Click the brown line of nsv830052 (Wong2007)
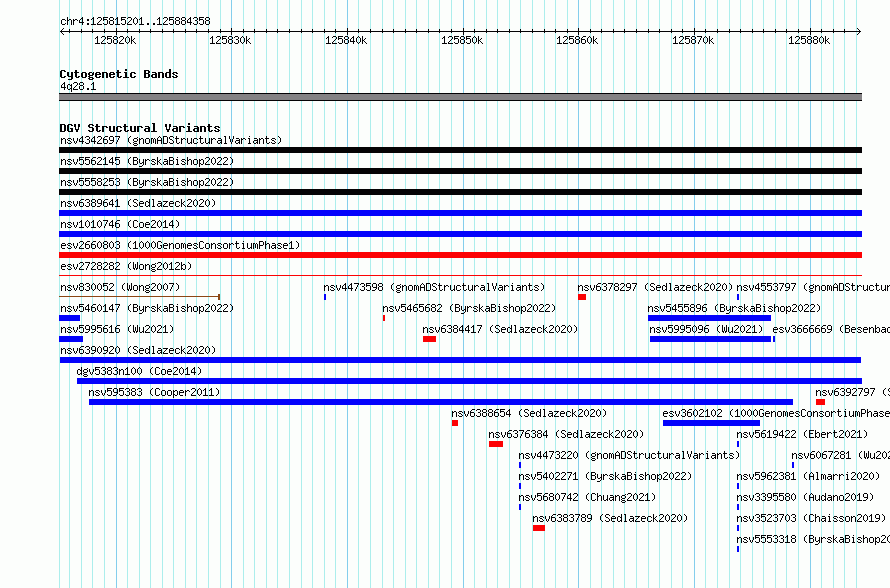This screenshot has height=588, width=890. [140, 297]
